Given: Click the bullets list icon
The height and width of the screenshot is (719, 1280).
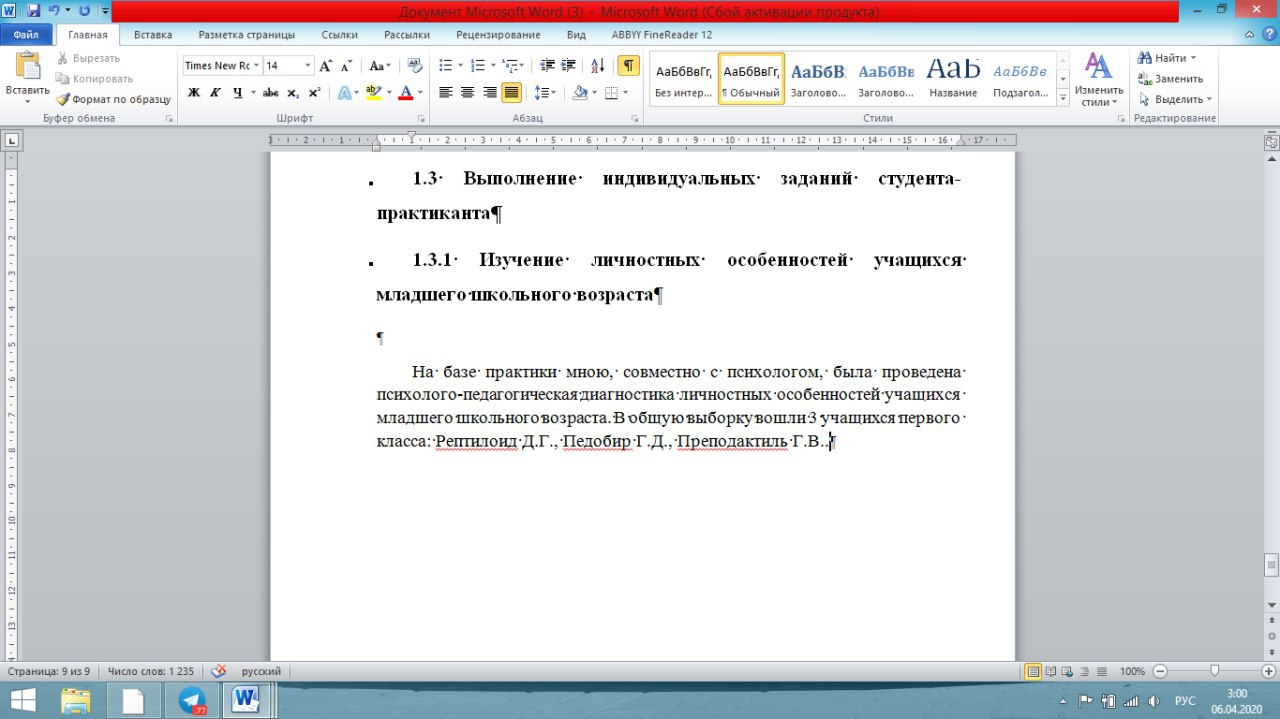Looking at the screenshot, I should coord(445,66).
